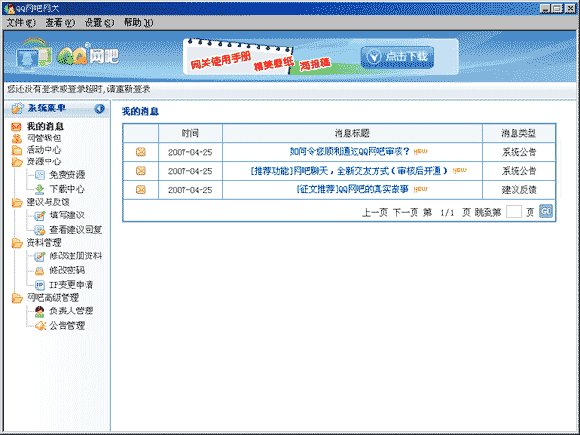Open message 如何令您顺利通过QQ网吧审核?
580x435 pixels.
pyautogui.click(x=350, y=151)
